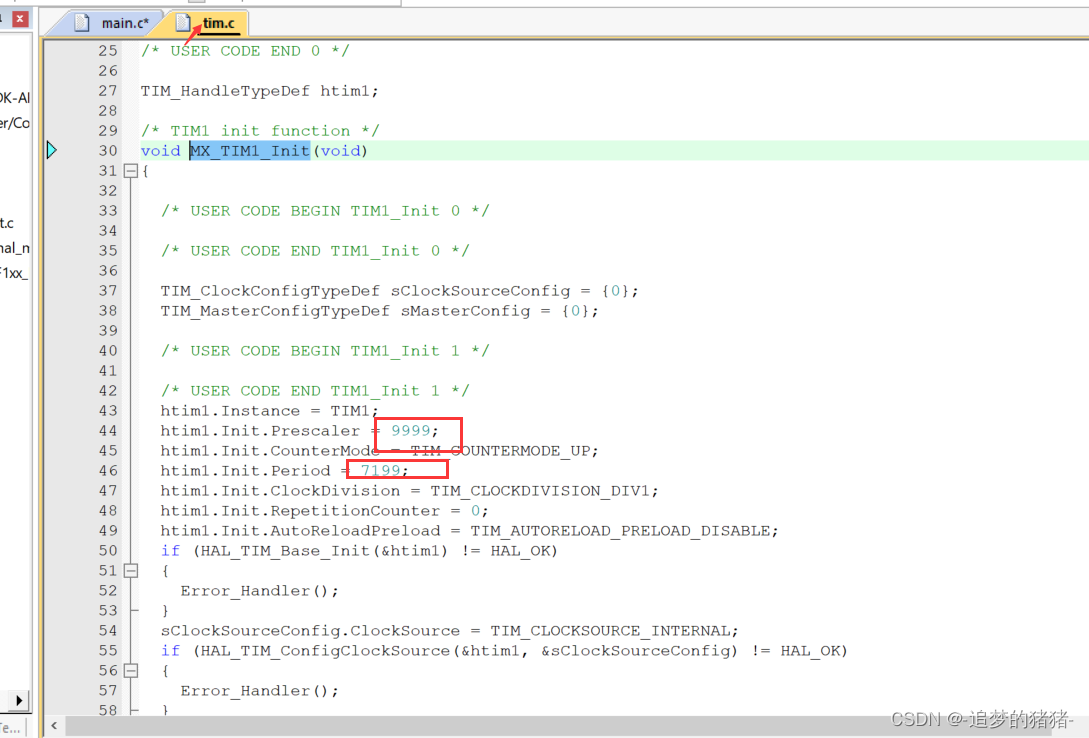Collapse the code block at line 56
The height and width of the screenshot is (738, 1089).
[131, 671]
